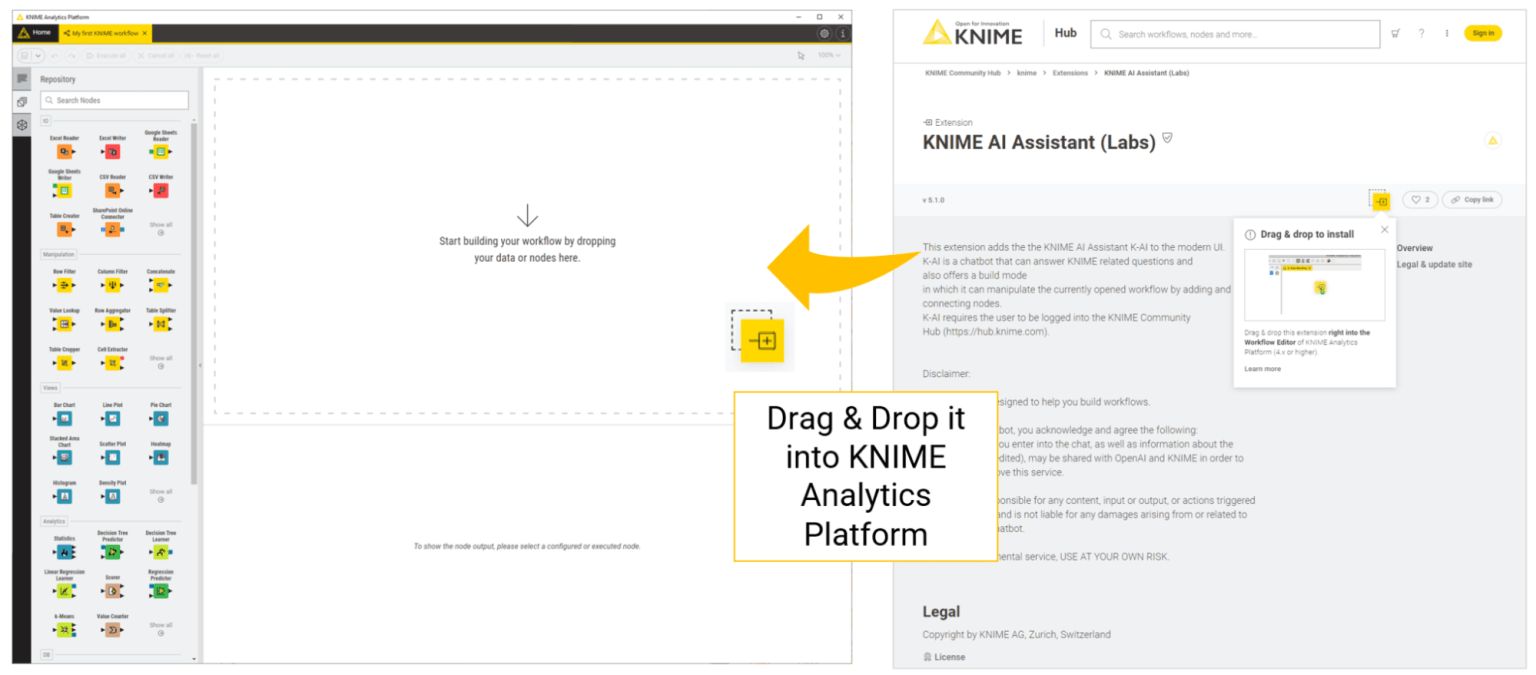This screenshot has width=1536, height=675.
Task: Select the Column Filter node icon
Action: [112, 285]
